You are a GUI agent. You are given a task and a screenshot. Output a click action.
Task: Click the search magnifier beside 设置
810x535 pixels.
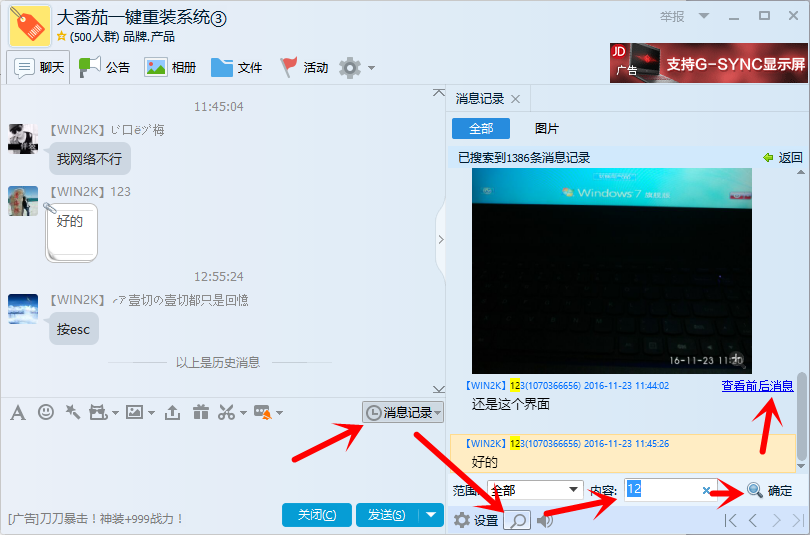[x=517, y=520]
